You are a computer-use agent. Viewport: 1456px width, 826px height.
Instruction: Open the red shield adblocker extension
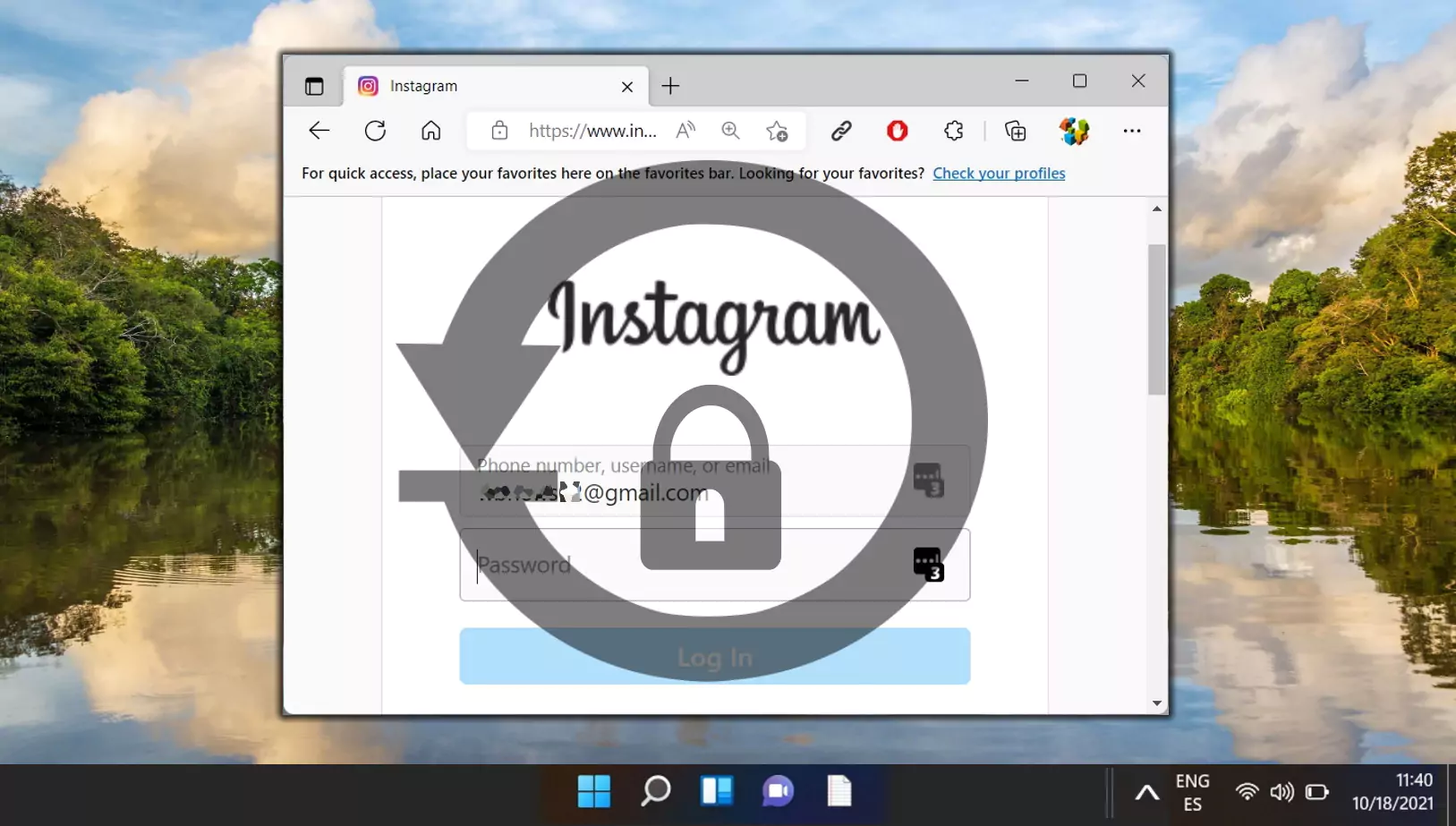click(x=897, y=131)
